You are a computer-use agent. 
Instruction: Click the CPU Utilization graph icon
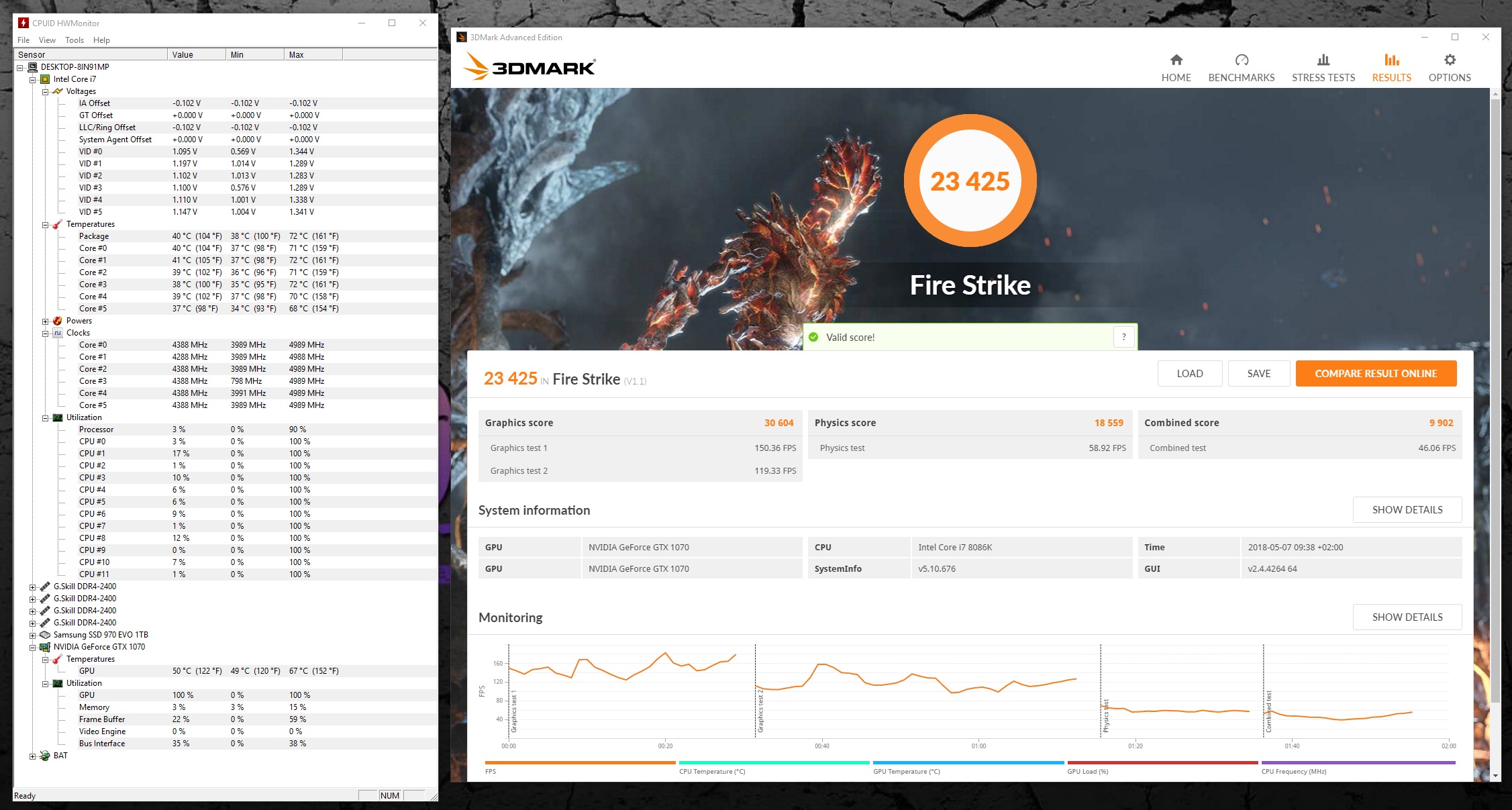(58, 417)
